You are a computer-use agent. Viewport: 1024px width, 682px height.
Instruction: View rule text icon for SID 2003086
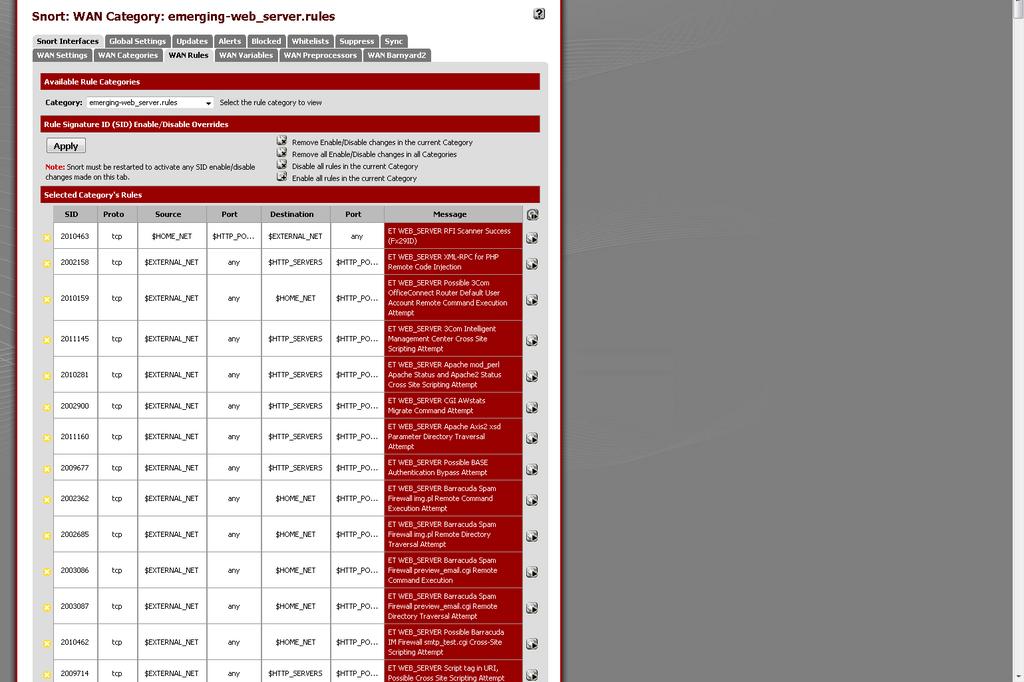pos(532,572)
